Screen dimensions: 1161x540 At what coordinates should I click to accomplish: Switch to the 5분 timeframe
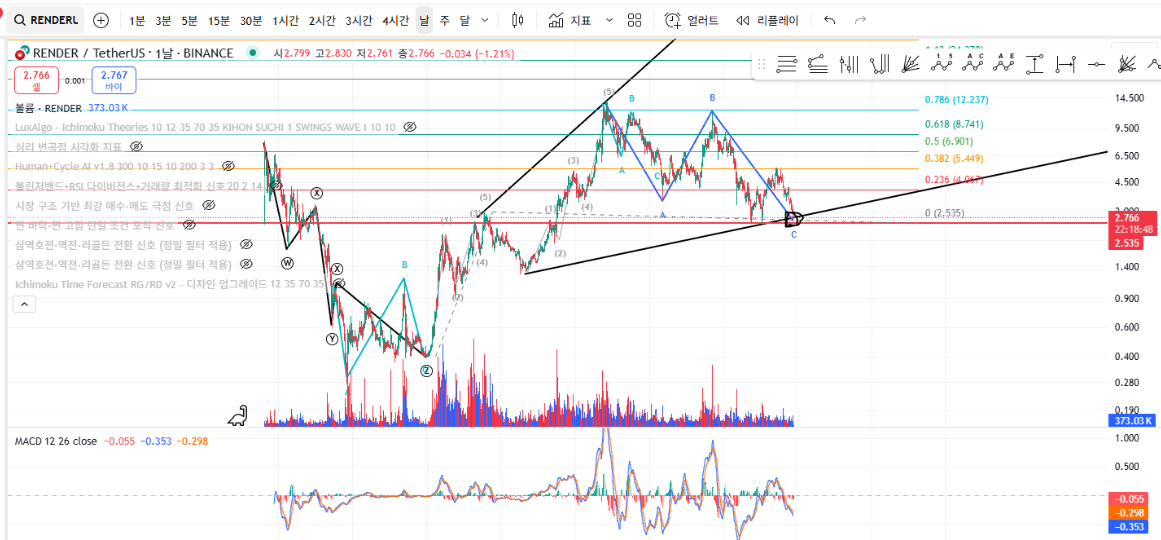pyautogui.click(x=190, y=20)
